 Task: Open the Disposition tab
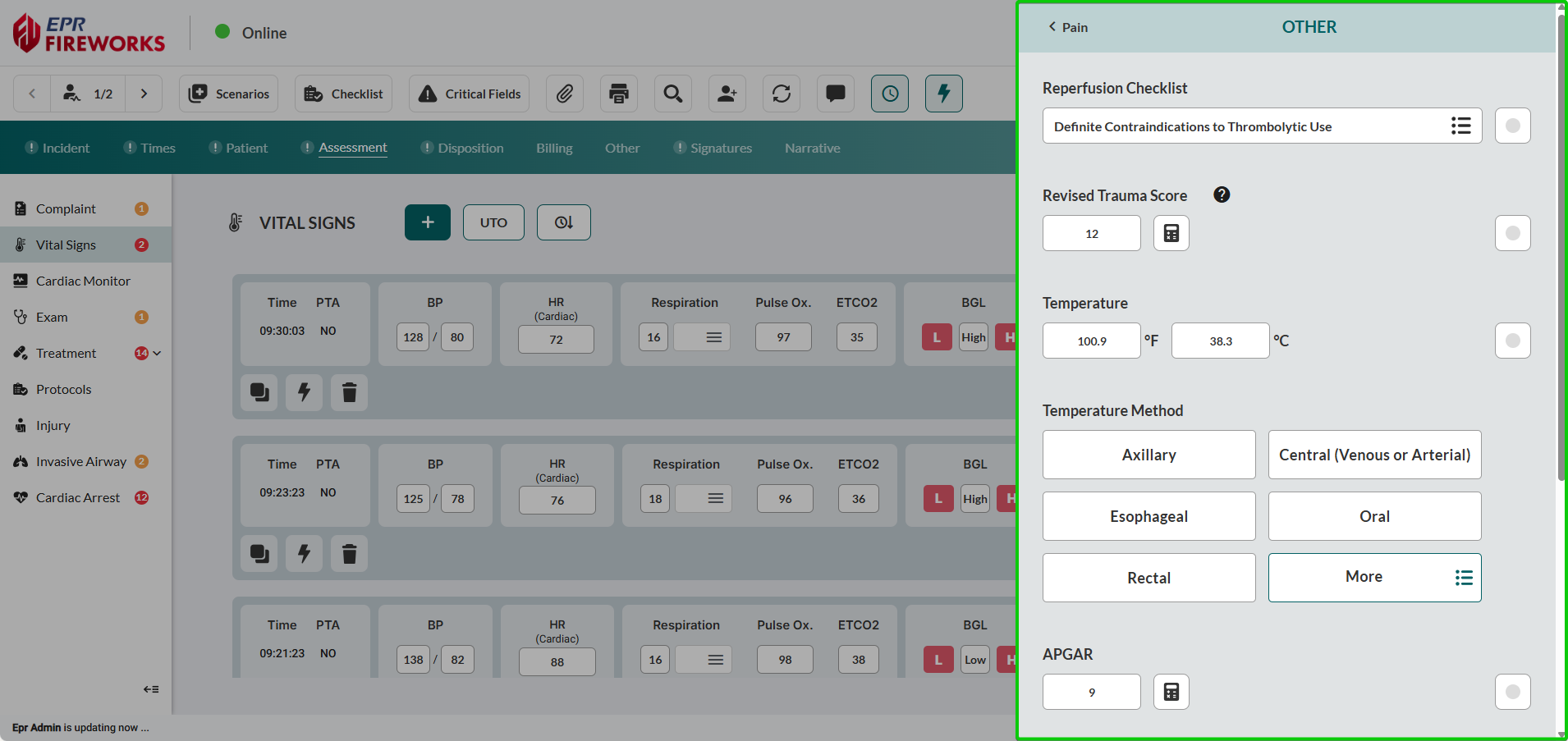click(x=470, y=148)
